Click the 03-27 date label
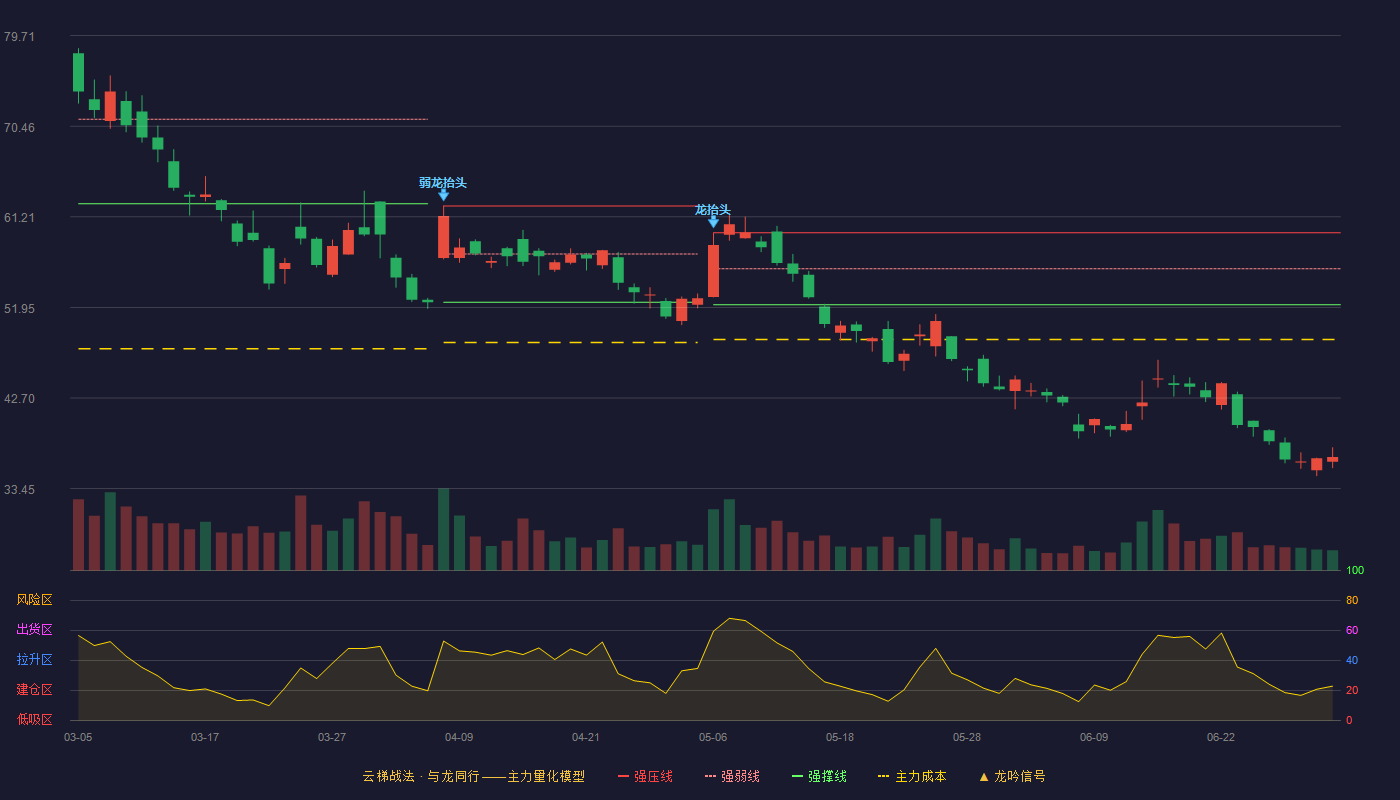The width and height of the screenshot is (1400, 800). 332,737
